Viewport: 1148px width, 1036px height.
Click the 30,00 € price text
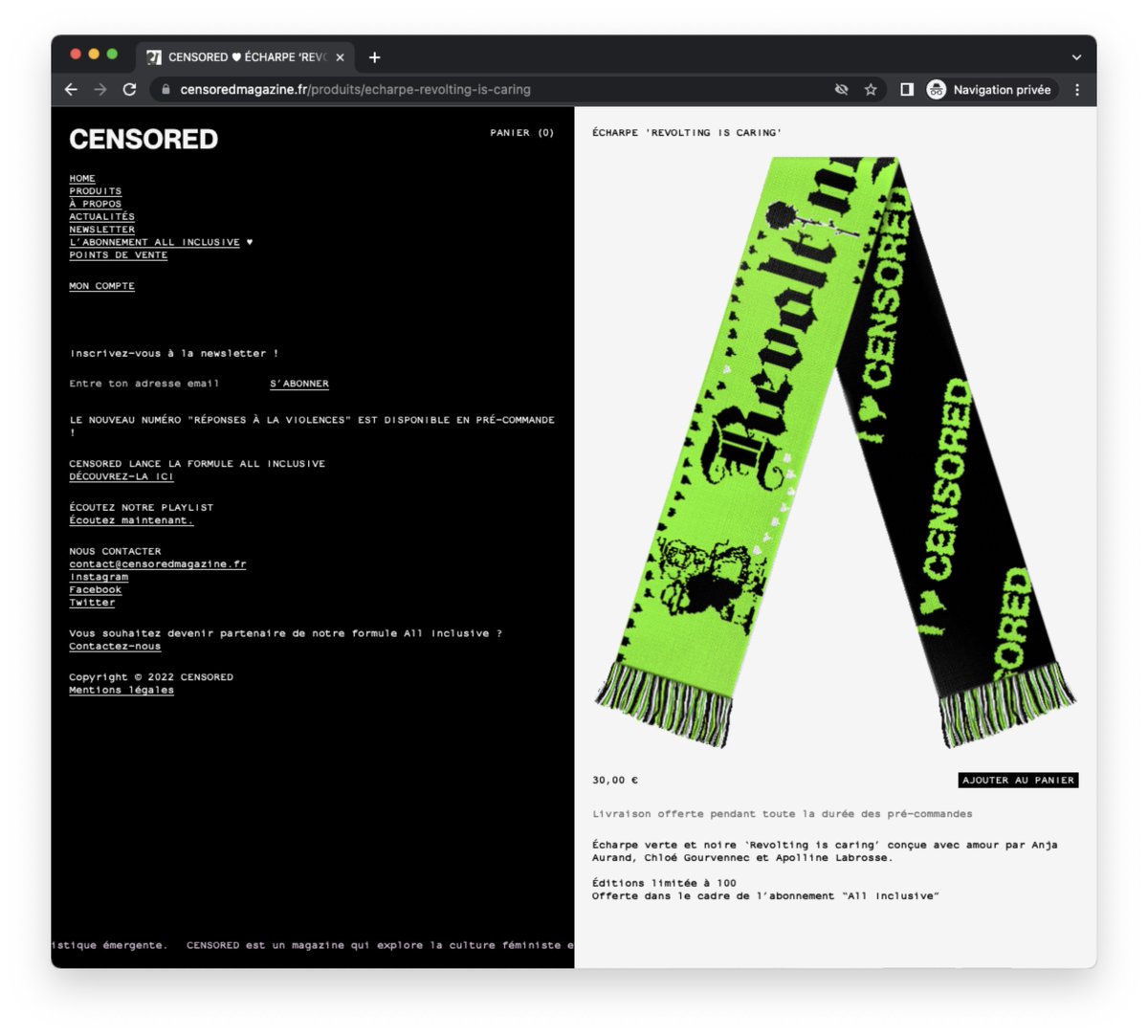tap(615, 781)
